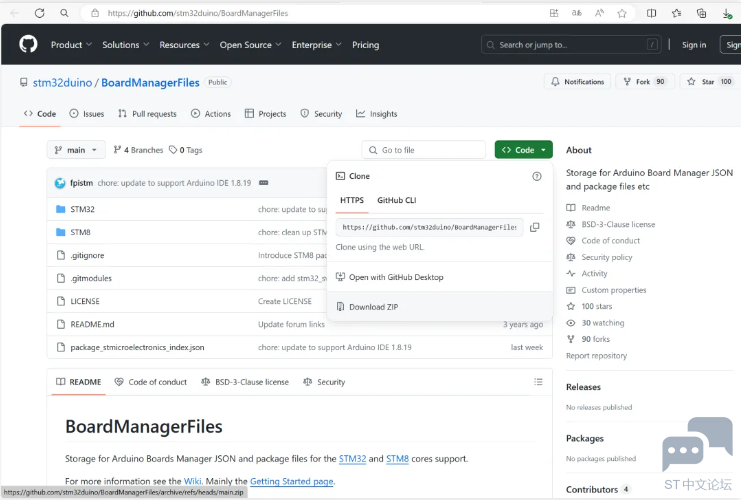The height and width of the screenshot is (500, 741).
Task: Click Notifications bell button
Action: 577,82
